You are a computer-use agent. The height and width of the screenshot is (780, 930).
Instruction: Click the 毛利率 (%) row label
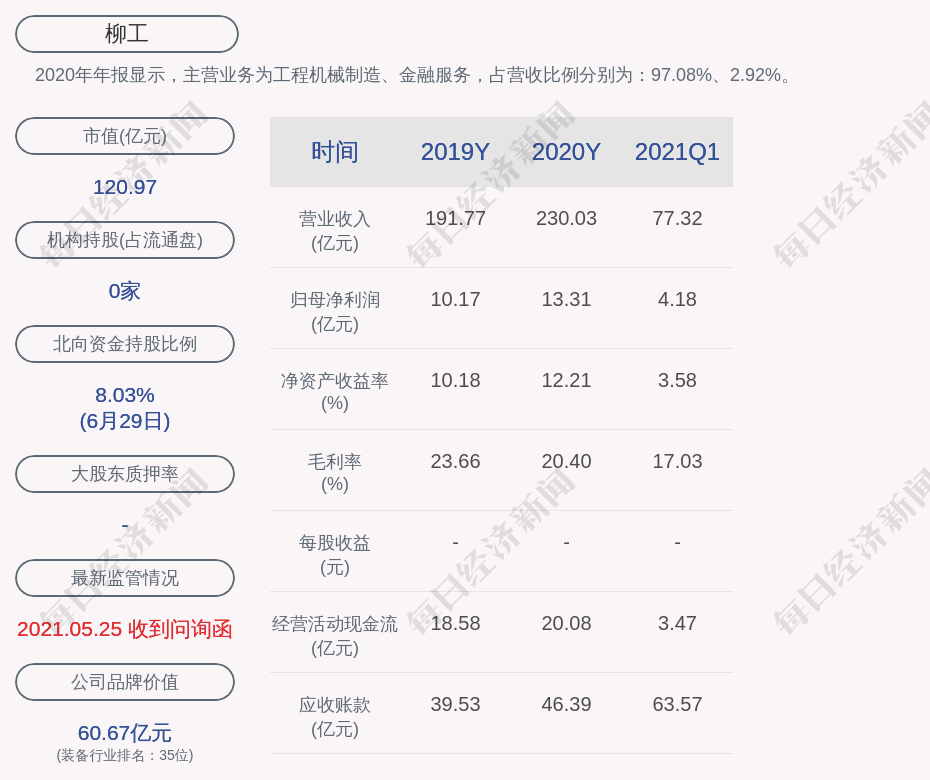coord(335,473)
